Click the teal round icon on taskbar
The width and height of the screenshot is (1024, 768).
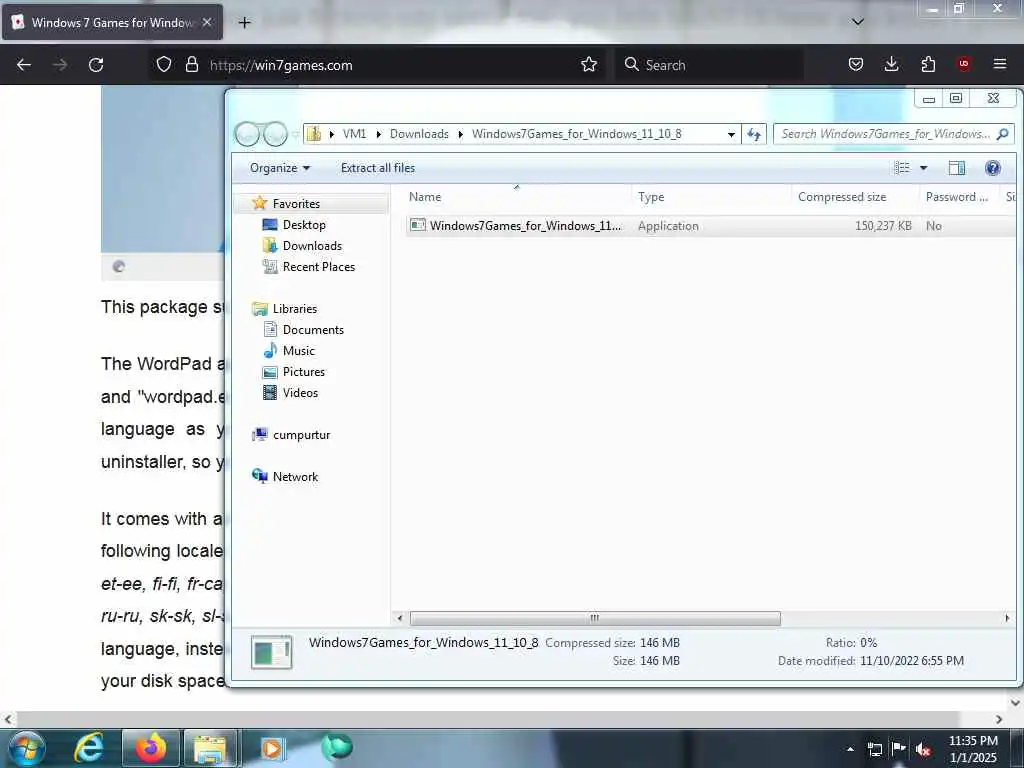pos(337,747)
